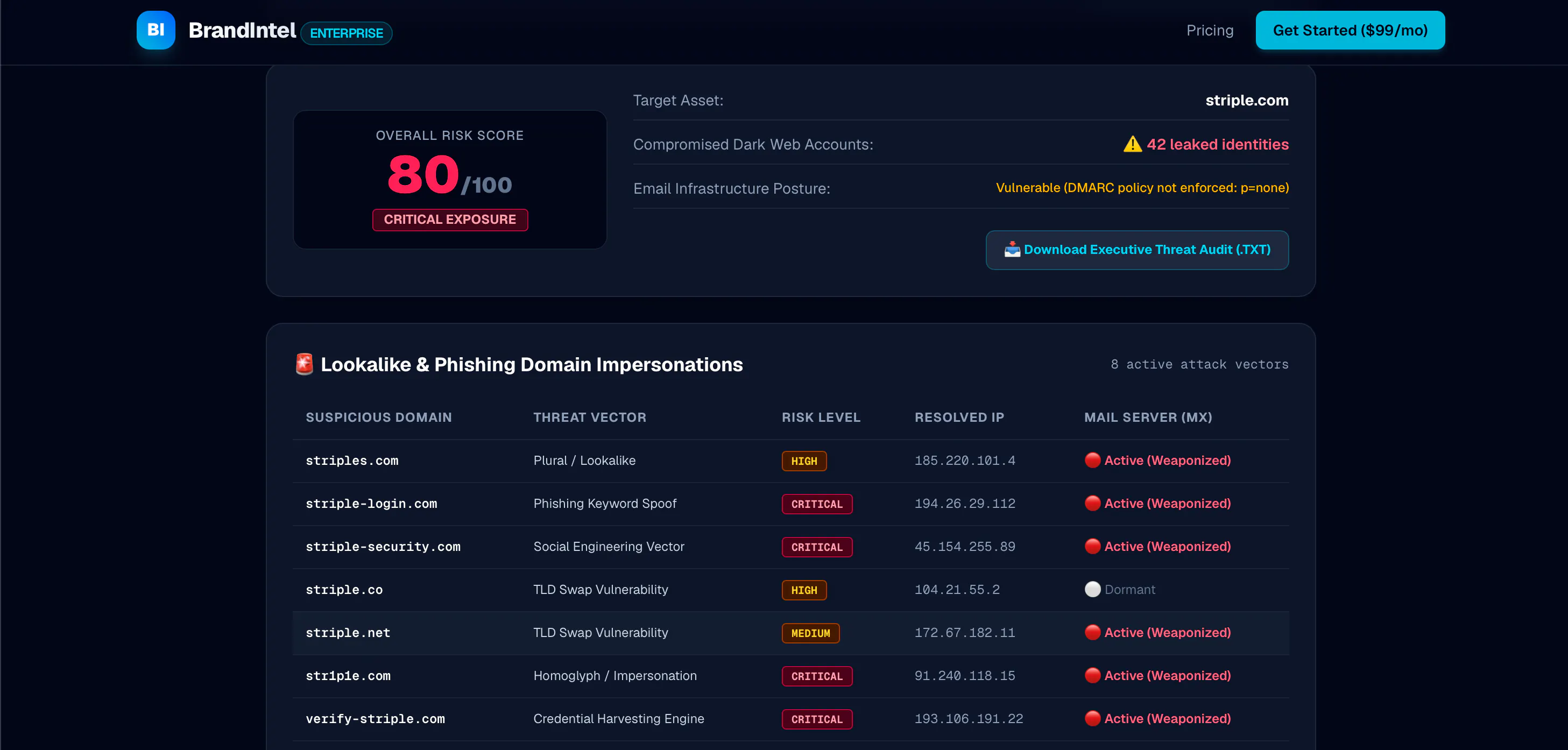This screenshot has height=750, width=1568.
Task: Select the striples.com domain cell
Action: point(352,461)
